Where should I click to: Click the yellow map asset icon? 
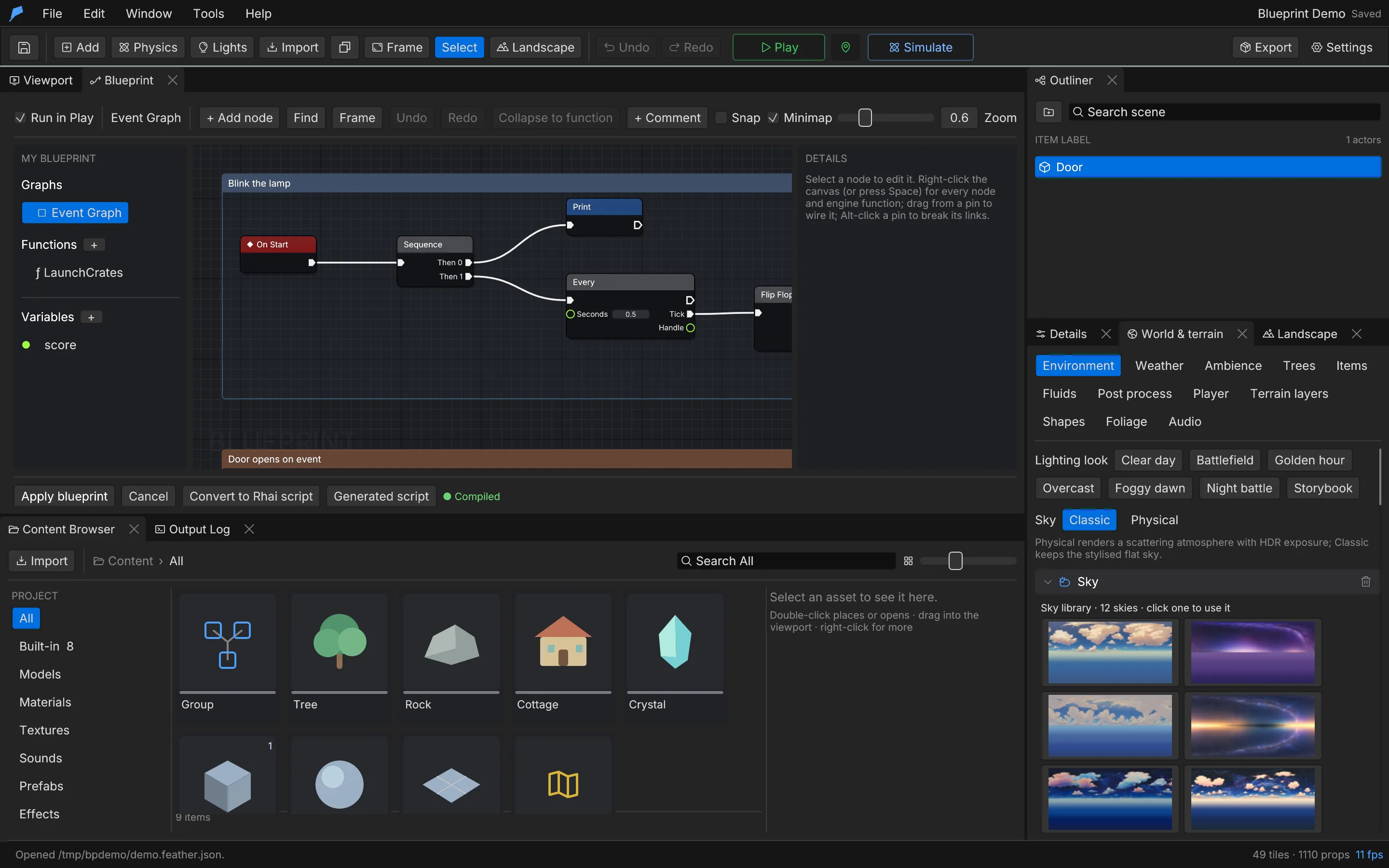(x=563, y=784)
